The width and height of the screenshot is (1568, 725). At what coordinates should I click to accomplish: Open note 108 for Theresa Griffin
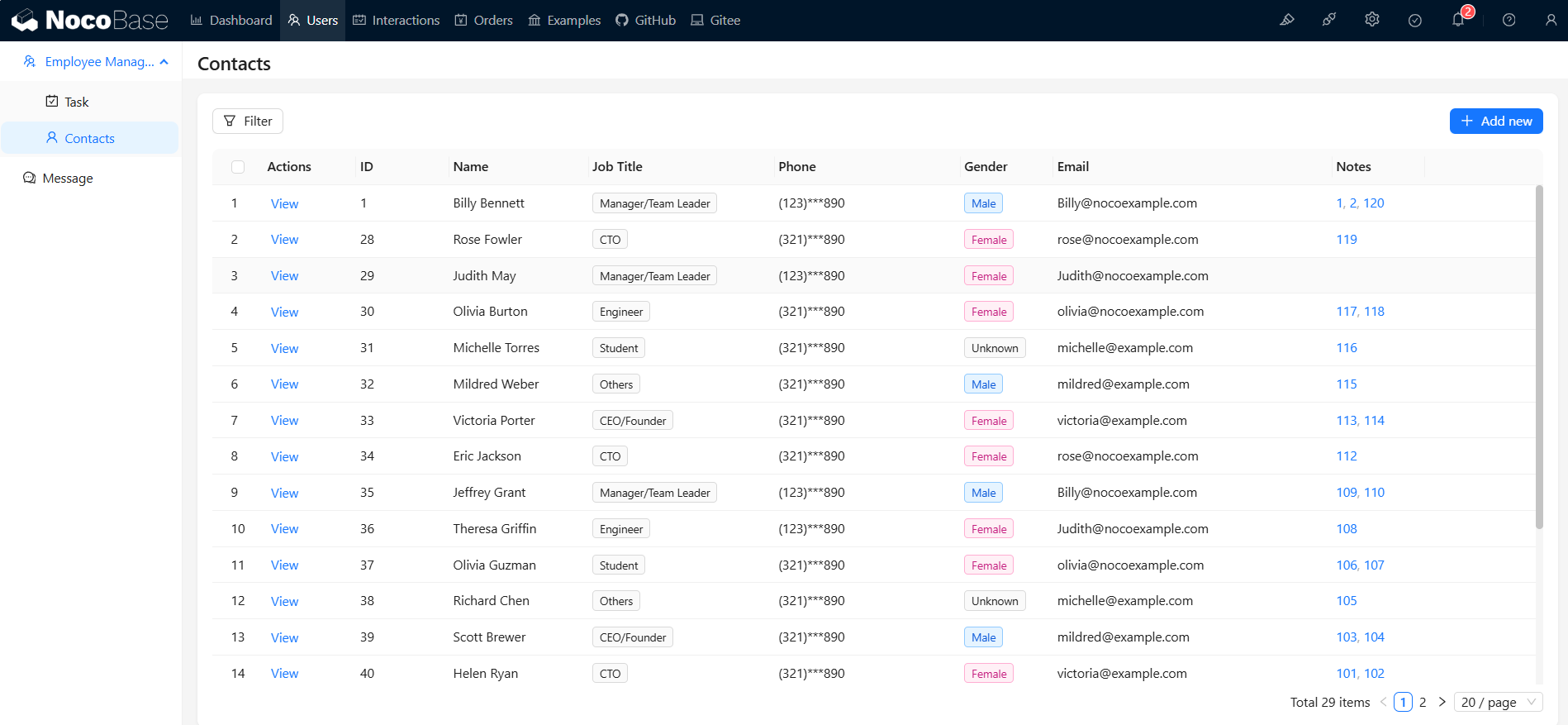[1347, 529]
